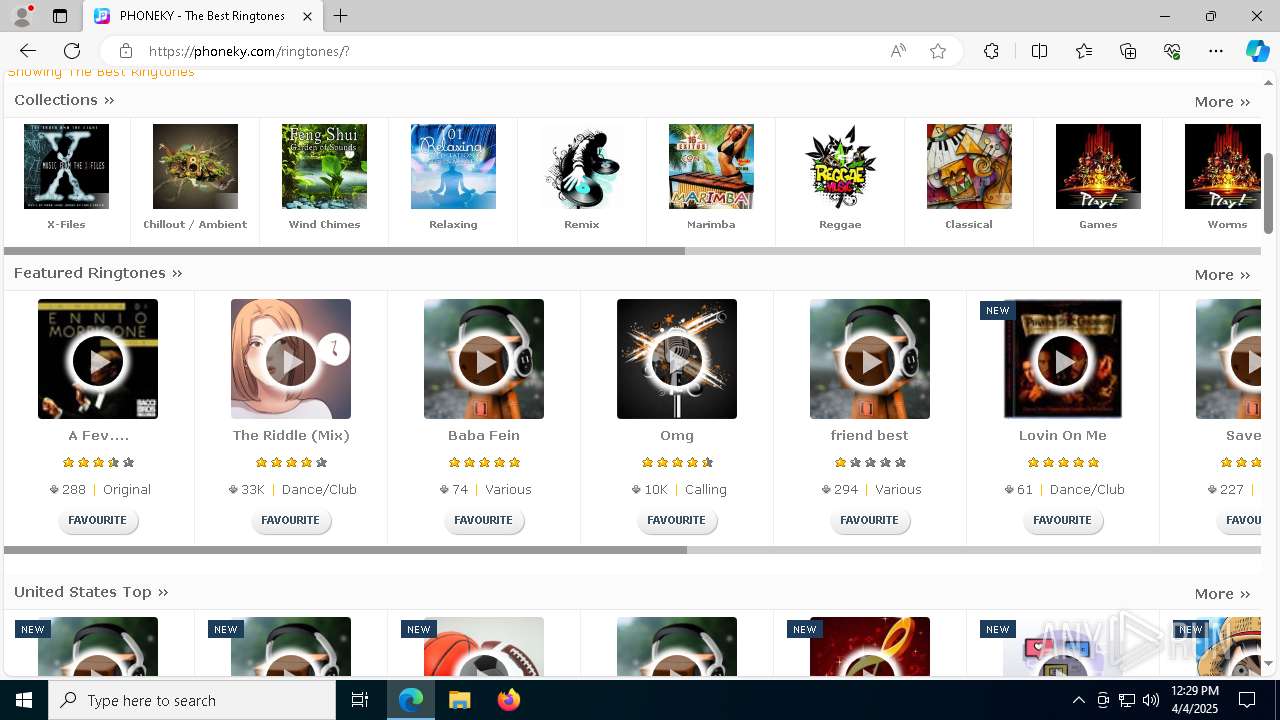The height and width of the screenshot is (720, 1280).
Task: Expand the Collections section heading
Action: click(x=64, y=100)
